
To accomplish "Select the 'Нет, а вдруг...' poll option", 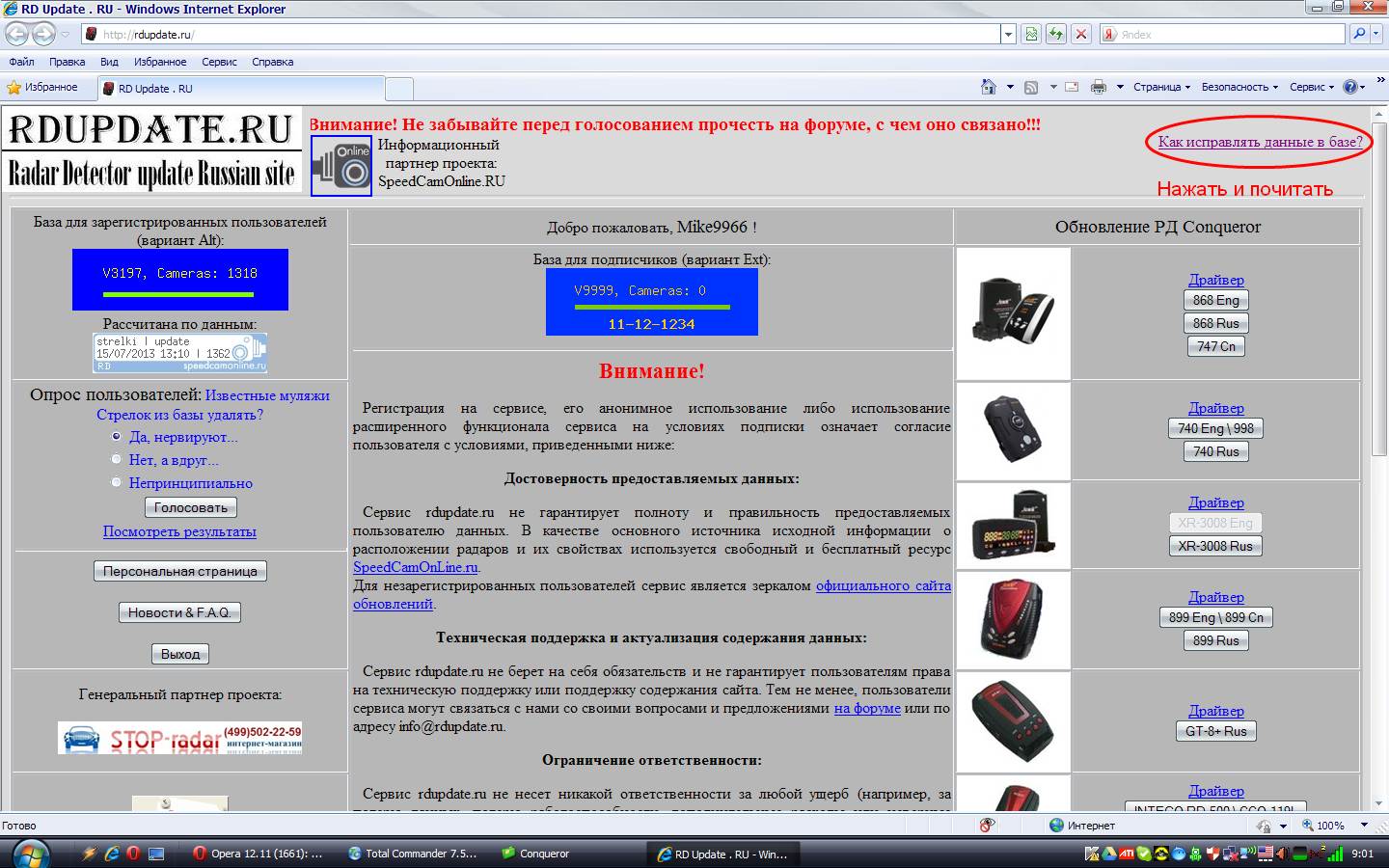I will point(117,460).
